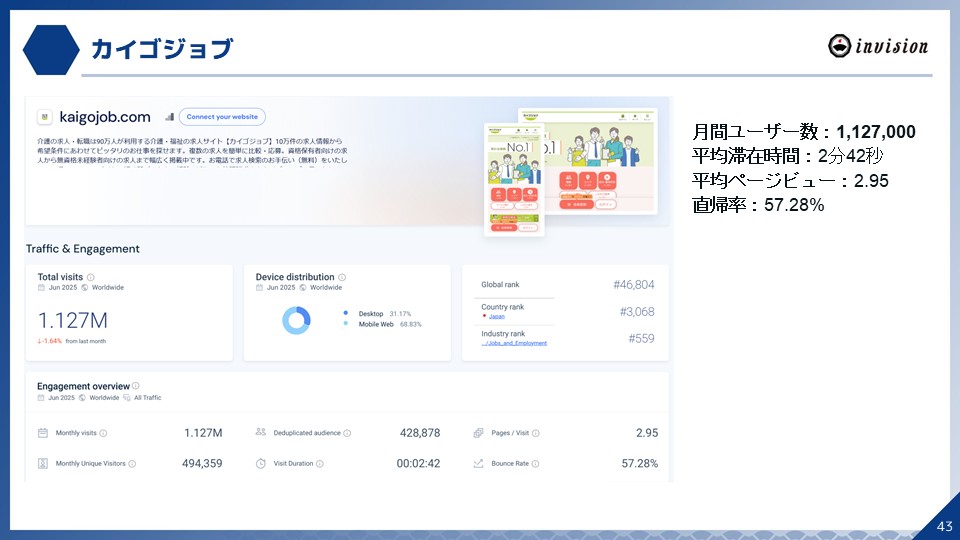This screenshot has width=960, height=540.
Task: Click the info icon next to Engagement overview
Action: point(136,386)
